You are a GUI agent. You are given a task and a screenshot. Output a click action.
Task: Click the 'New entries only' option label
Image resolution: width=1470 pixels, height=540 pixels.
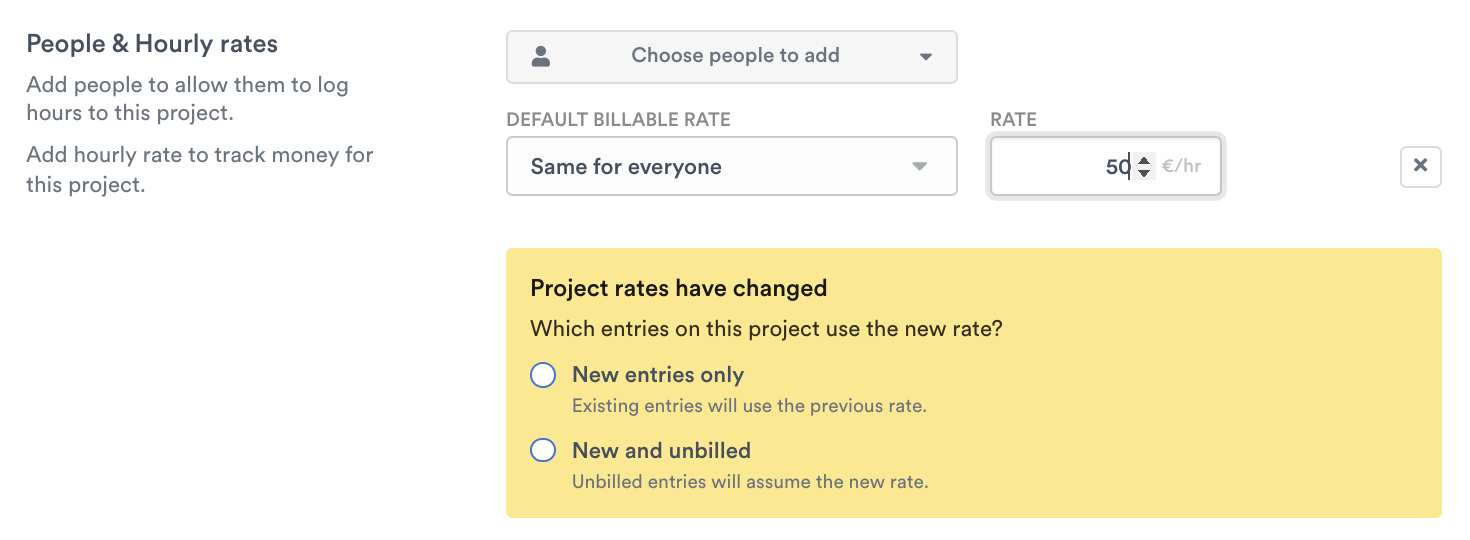[x=658, y=375]
